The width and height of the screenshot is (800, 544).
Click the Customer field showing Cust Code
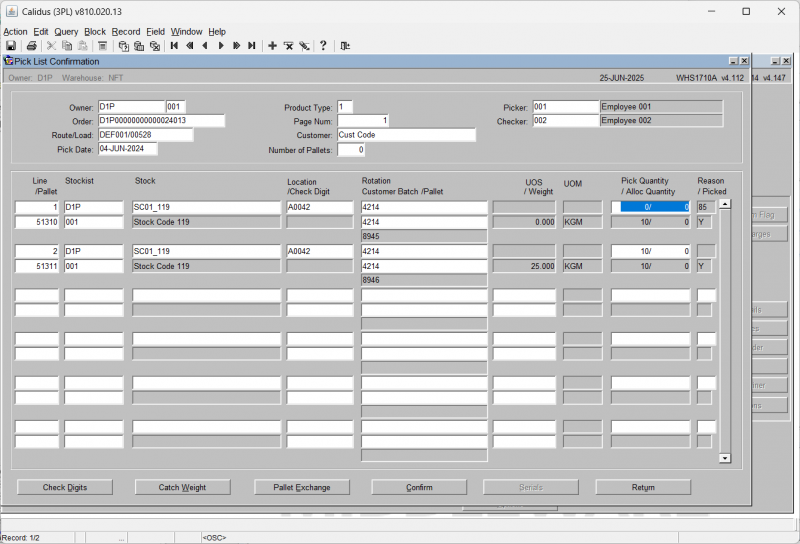tap(406, 135)
